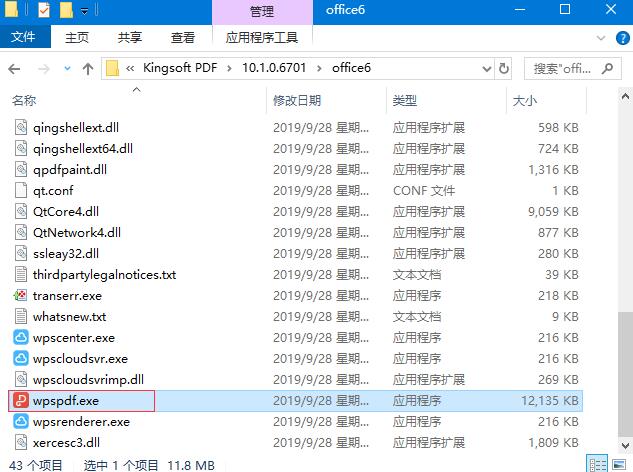Click the folder icon in the address bar
633x472 pixels.
[x=112, y=68]
